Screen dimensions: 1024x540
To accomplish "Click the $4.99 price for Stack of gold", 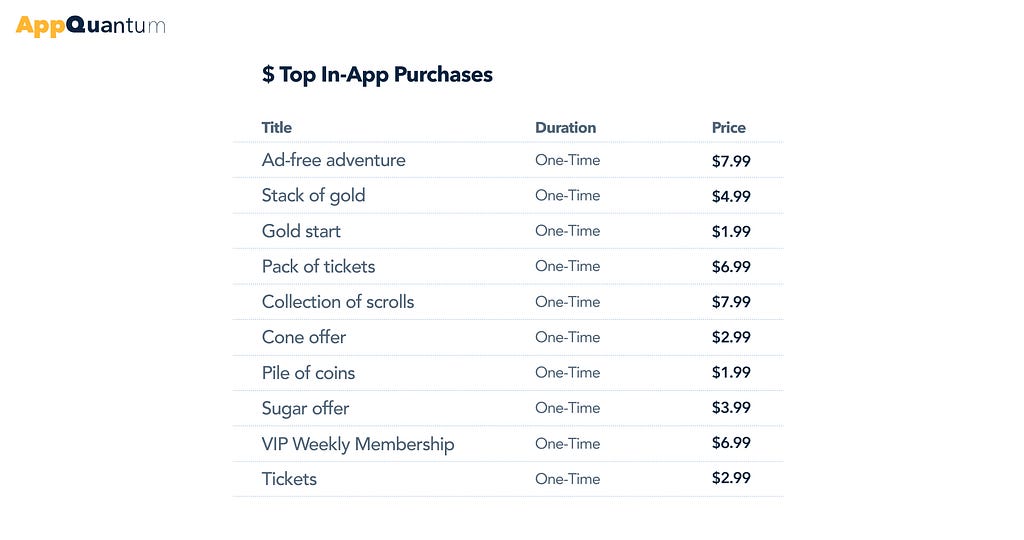I will pos(731,196).
